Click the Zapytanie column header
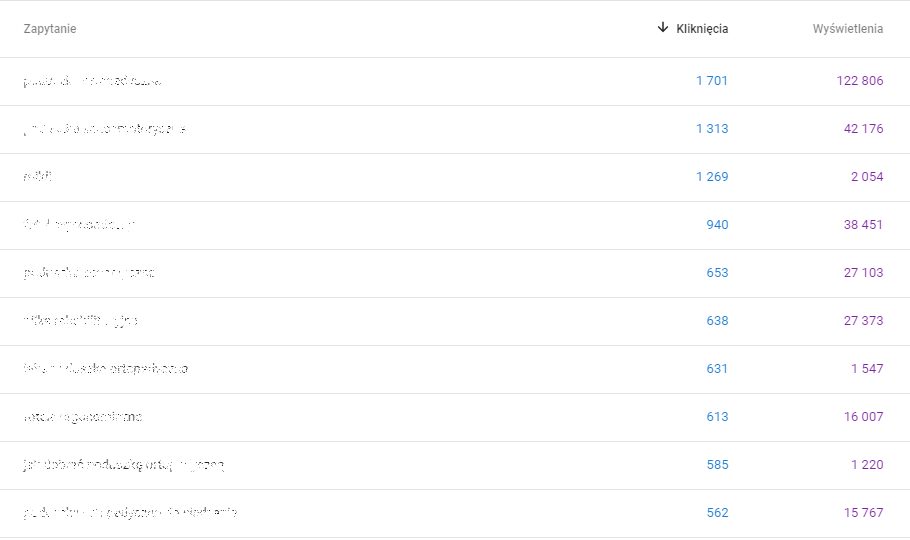This screenshot has width=910, height=540. point(50,29)
